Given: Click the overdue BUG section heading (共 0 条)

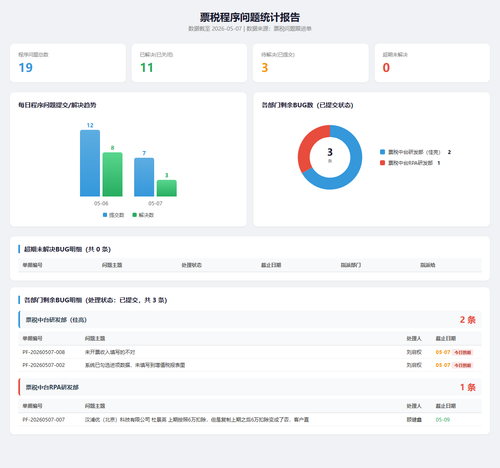Looking at the screenshot, I should pyautogui.click(x=67, y=249).
